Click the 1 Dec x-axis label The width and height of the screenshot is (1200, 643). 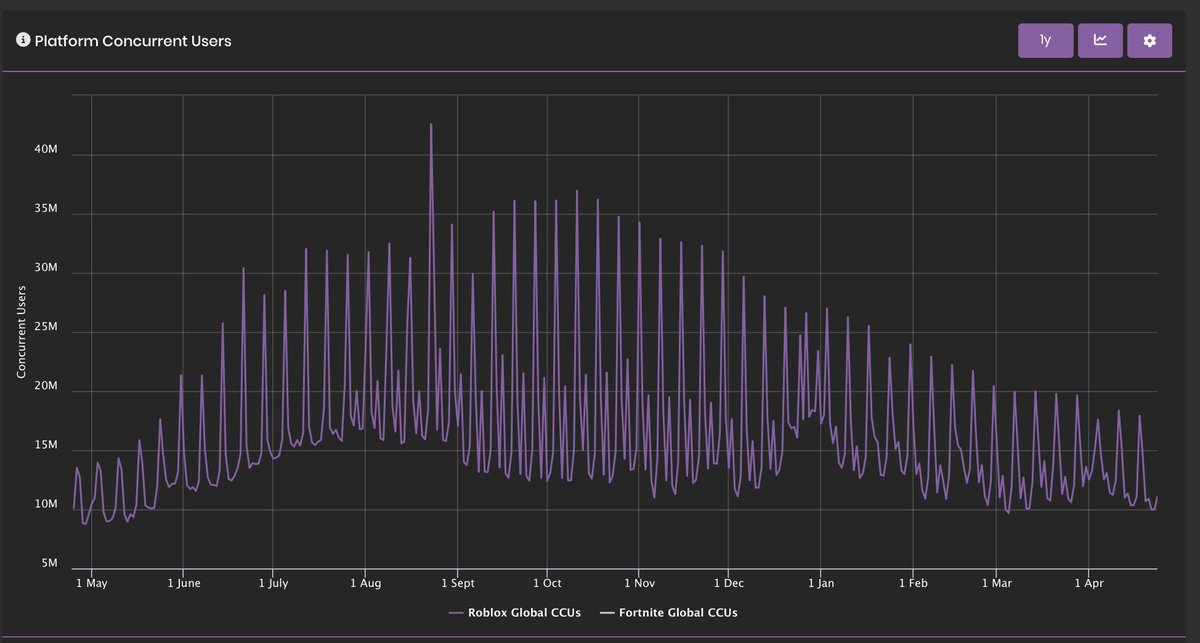pos(729,582)
